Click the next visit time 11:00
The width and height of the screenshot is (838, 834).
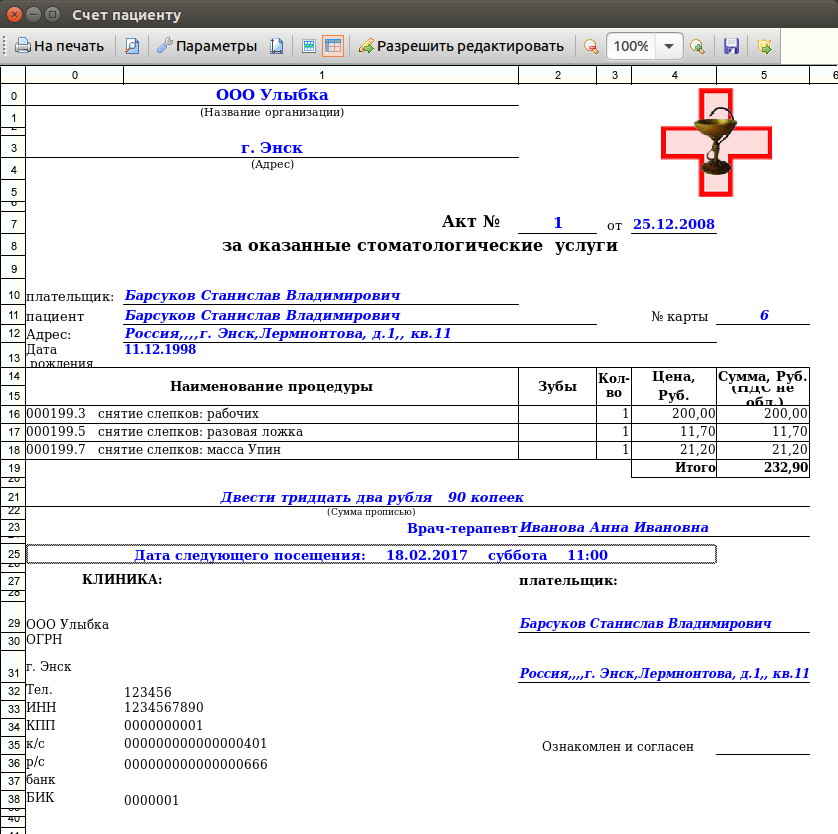587,555
